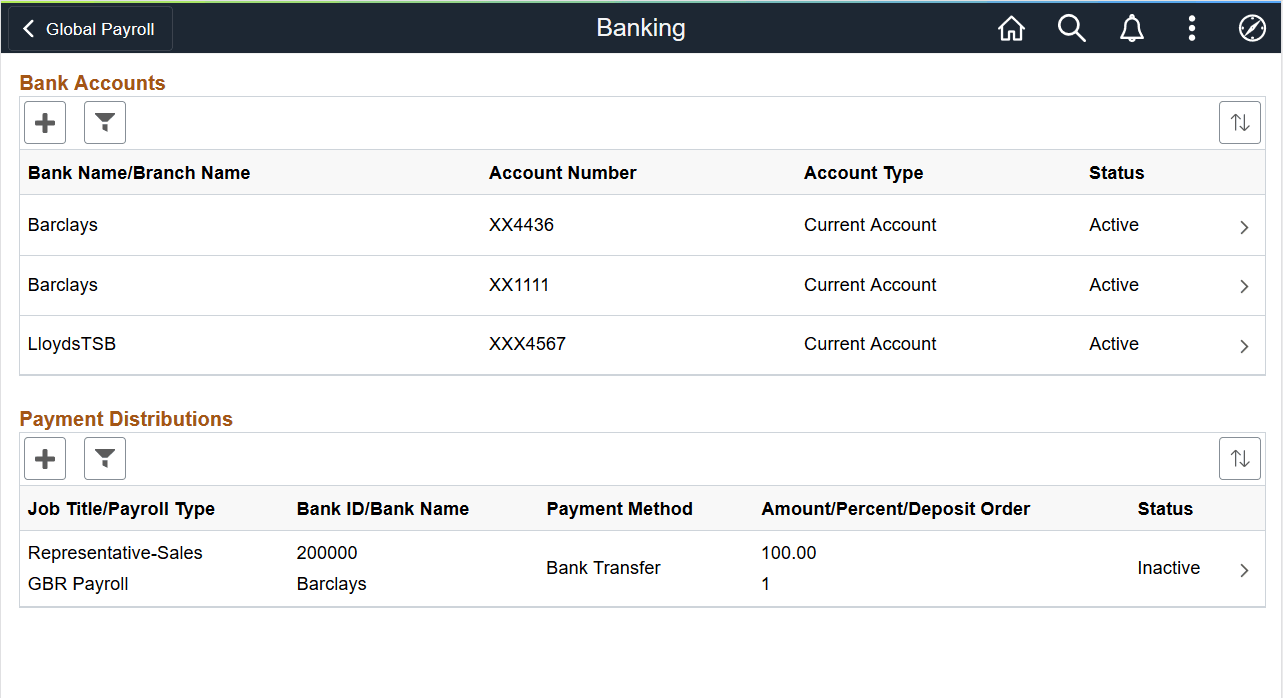Add a new Payment Distribution with the plus icon

(44, 458)
